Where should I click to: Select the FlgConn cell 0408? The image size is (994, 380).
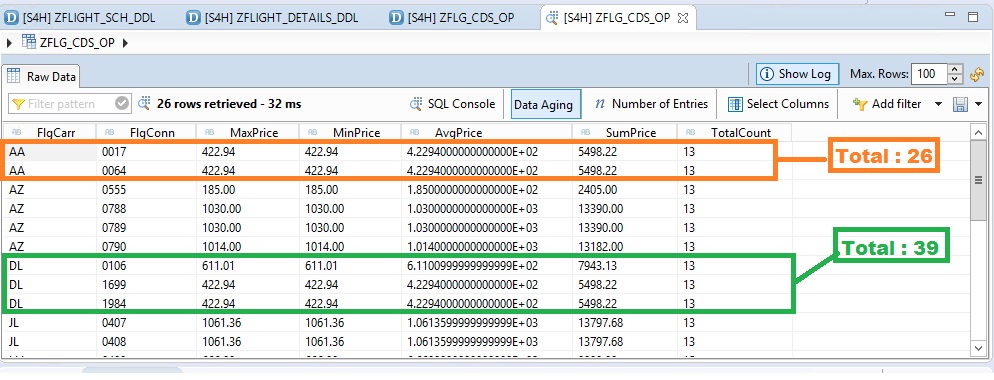point(146,342)
